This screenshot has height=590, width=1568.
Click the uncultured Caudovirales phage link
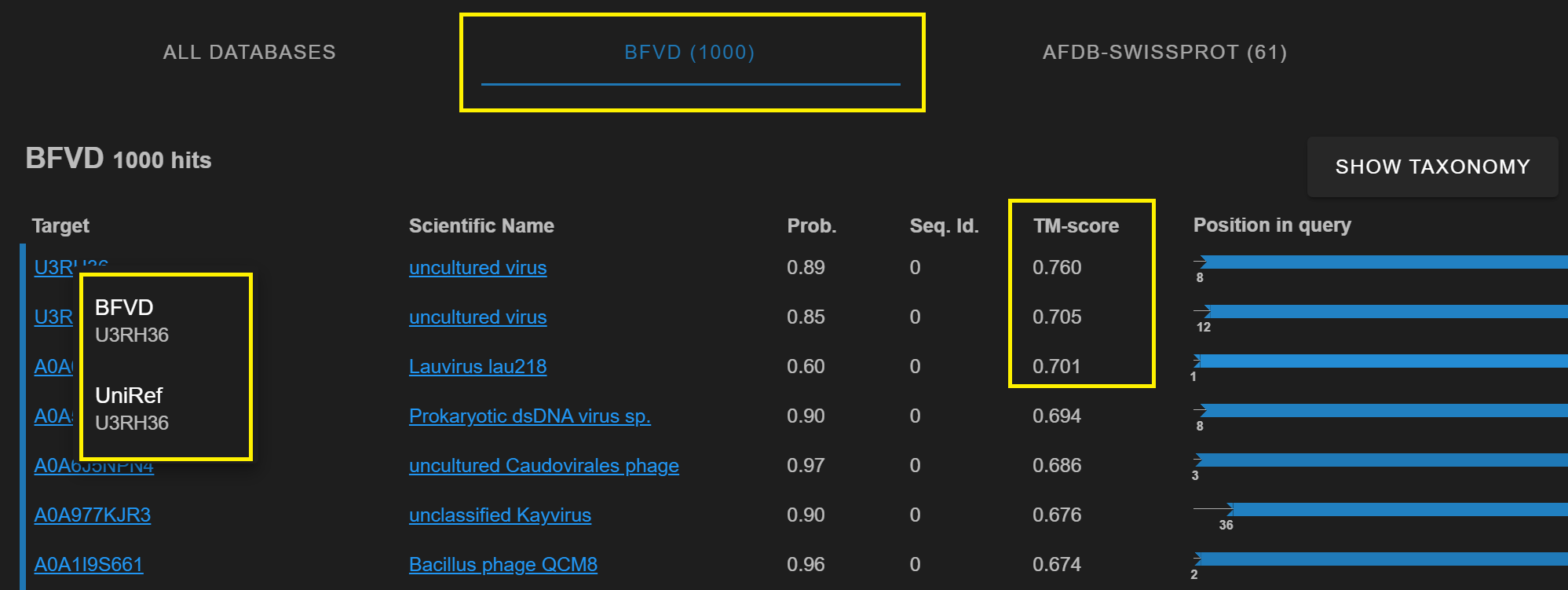click(x=543, y=466)
